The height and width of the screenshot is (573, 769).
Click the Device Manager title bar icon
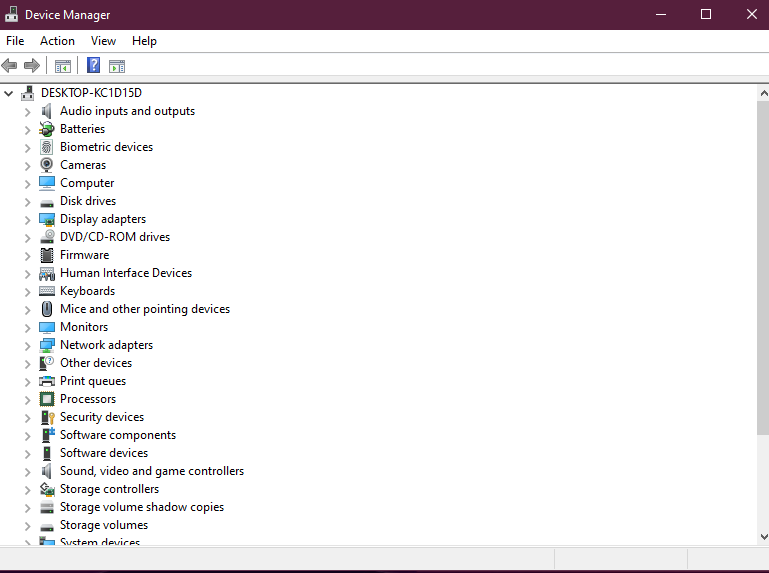tap(11, 14)
